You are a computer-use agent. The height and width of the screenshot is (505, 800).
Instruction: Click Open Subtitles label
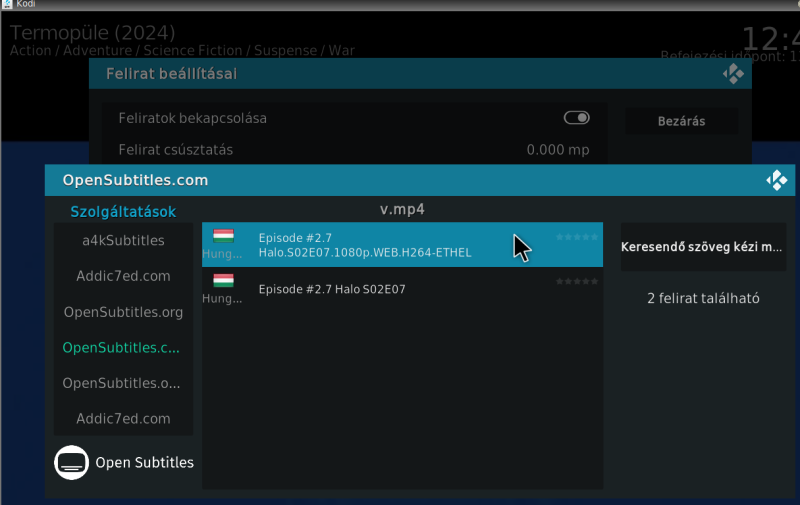[x=144, y=462]
